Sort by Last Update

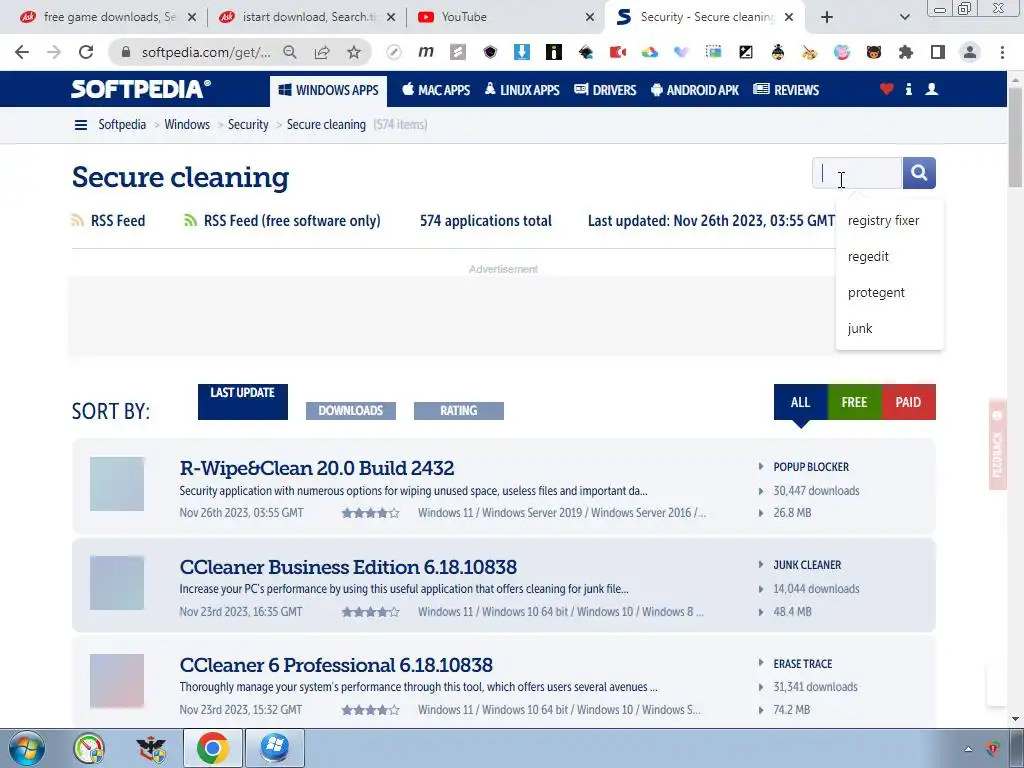coord(243,402)
